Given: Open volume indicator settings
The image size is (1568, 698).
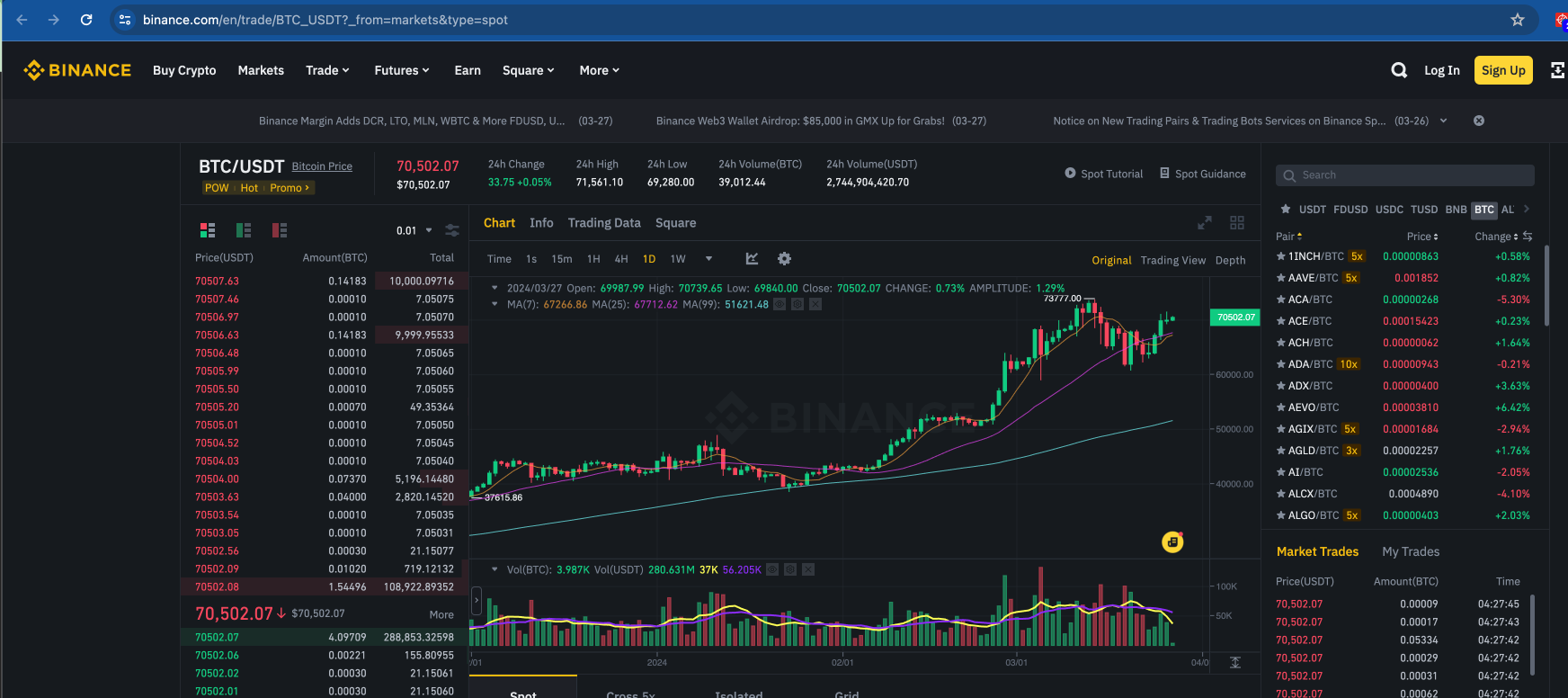Looking at the screenshot, I should (x=790, y=569).
